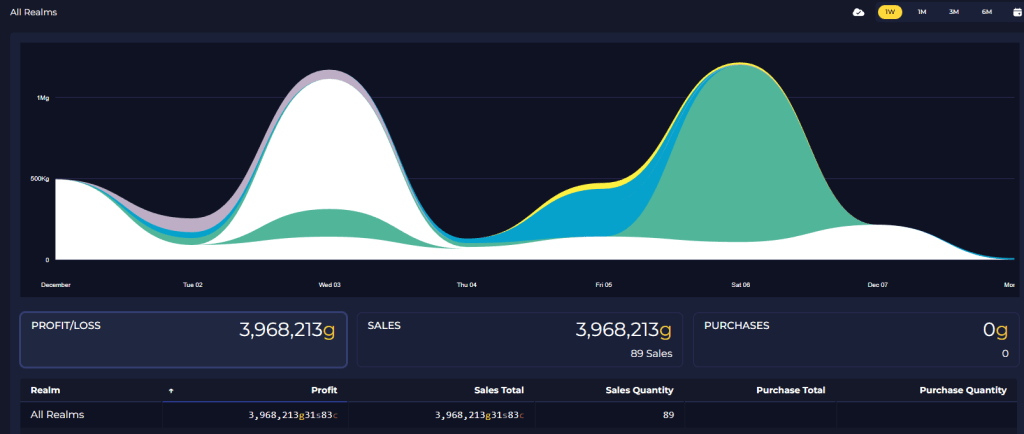1024x434 pixels.
Task: Sort by Purchase Quantity column header
Action: pyautogui.click(x=962, y=390)
